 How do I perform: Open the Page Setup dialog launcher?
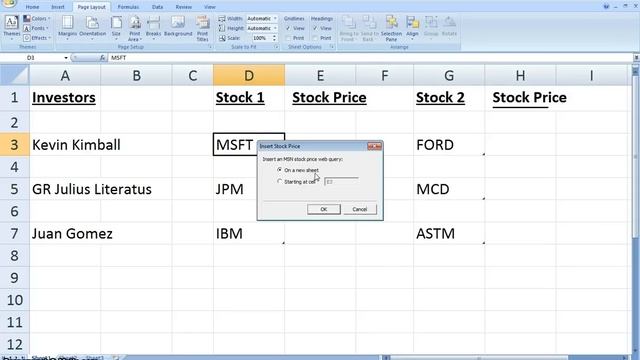coord(210,47)
